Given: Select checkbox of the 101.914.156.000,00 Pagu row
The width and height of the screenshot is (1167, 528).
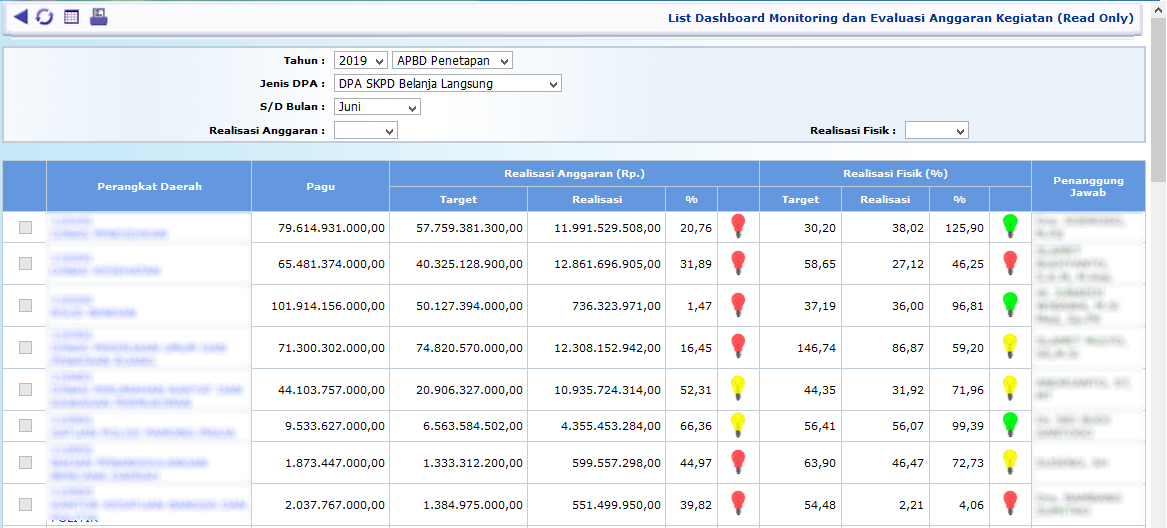Looking at the screenshot, I should (x=25, y=306).
